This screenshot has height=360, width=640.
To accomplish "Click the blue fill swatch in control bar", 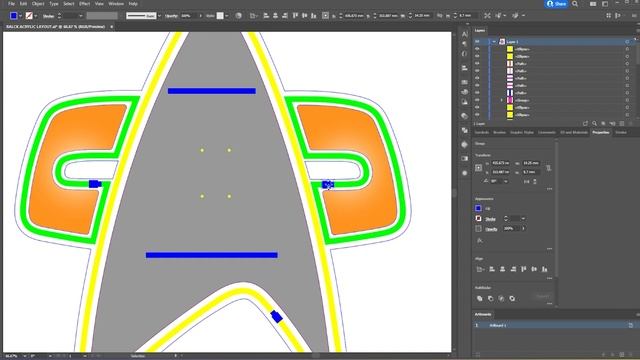I will 13,16.
